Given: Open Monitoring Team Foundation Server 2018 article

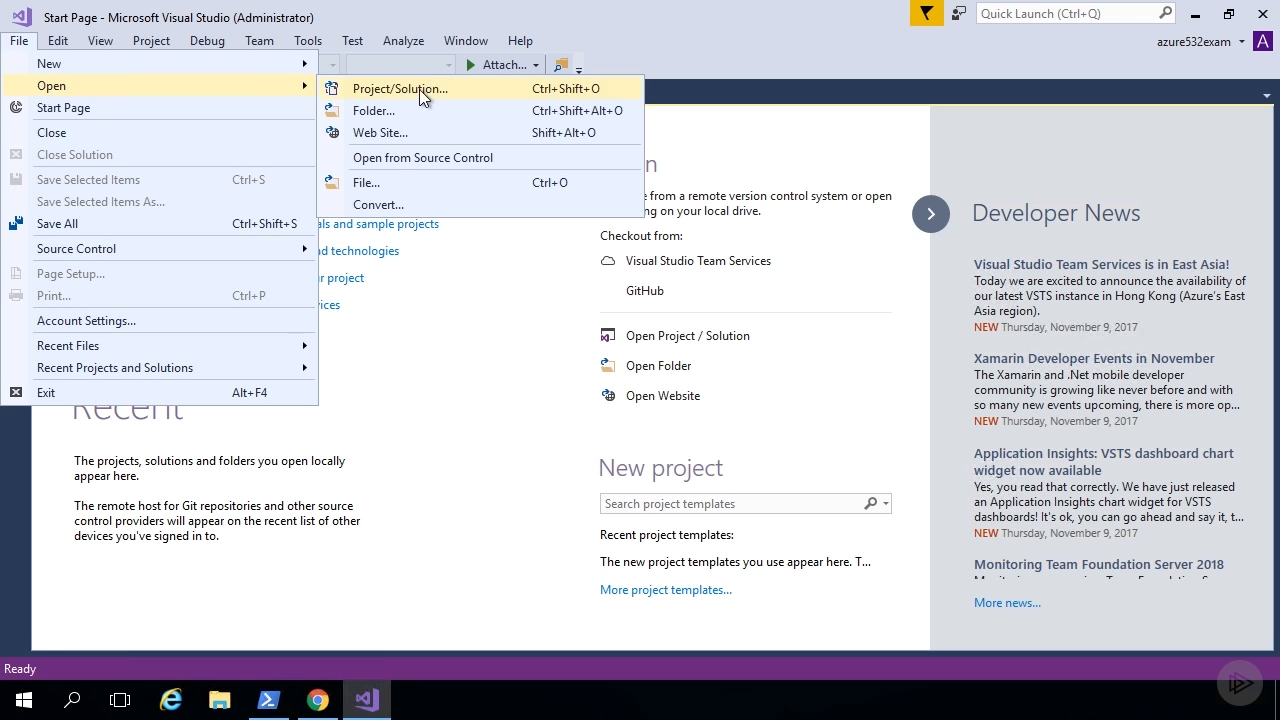Looking at the screenshot, I should [x=1099, y=565].
